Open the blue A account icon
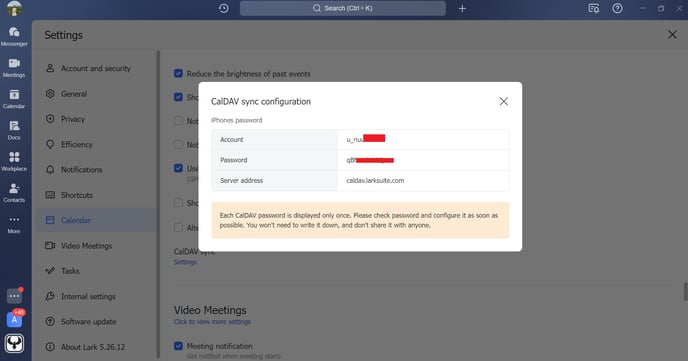Viewport: 688px width, 361px height. (14, 319)
